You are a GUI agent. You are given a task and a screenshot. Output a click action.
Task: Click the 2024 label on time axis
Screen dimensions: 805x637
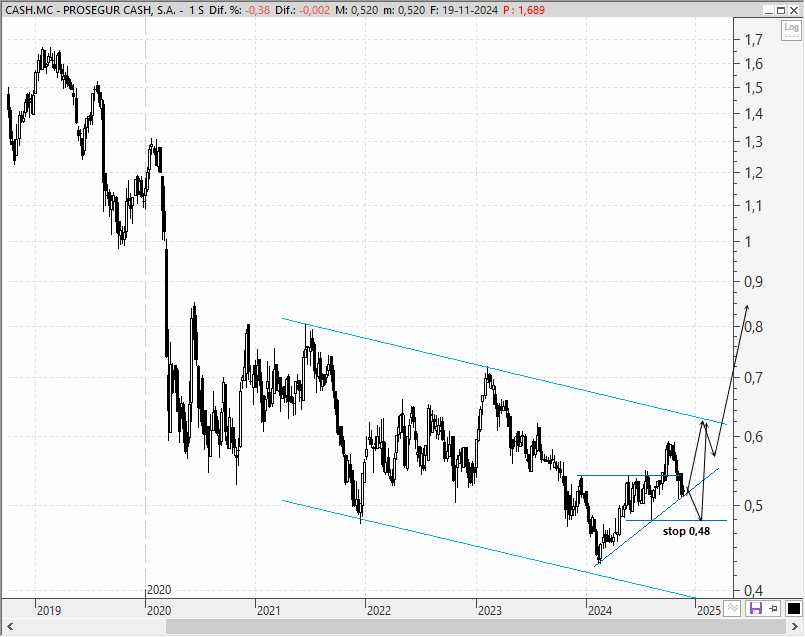600,611
